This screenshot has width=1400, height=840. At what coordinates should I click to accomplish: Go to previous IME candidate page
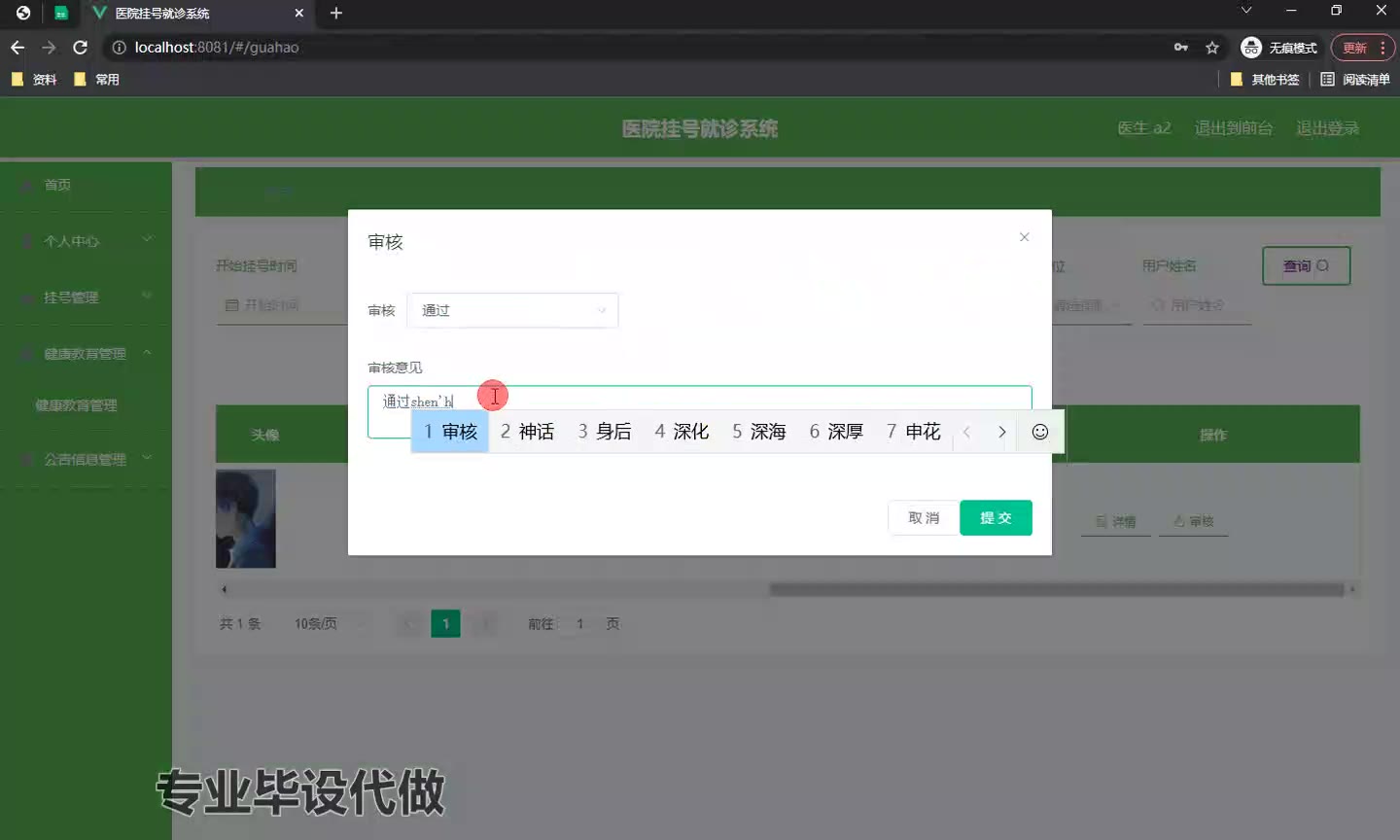pos(966,432)
